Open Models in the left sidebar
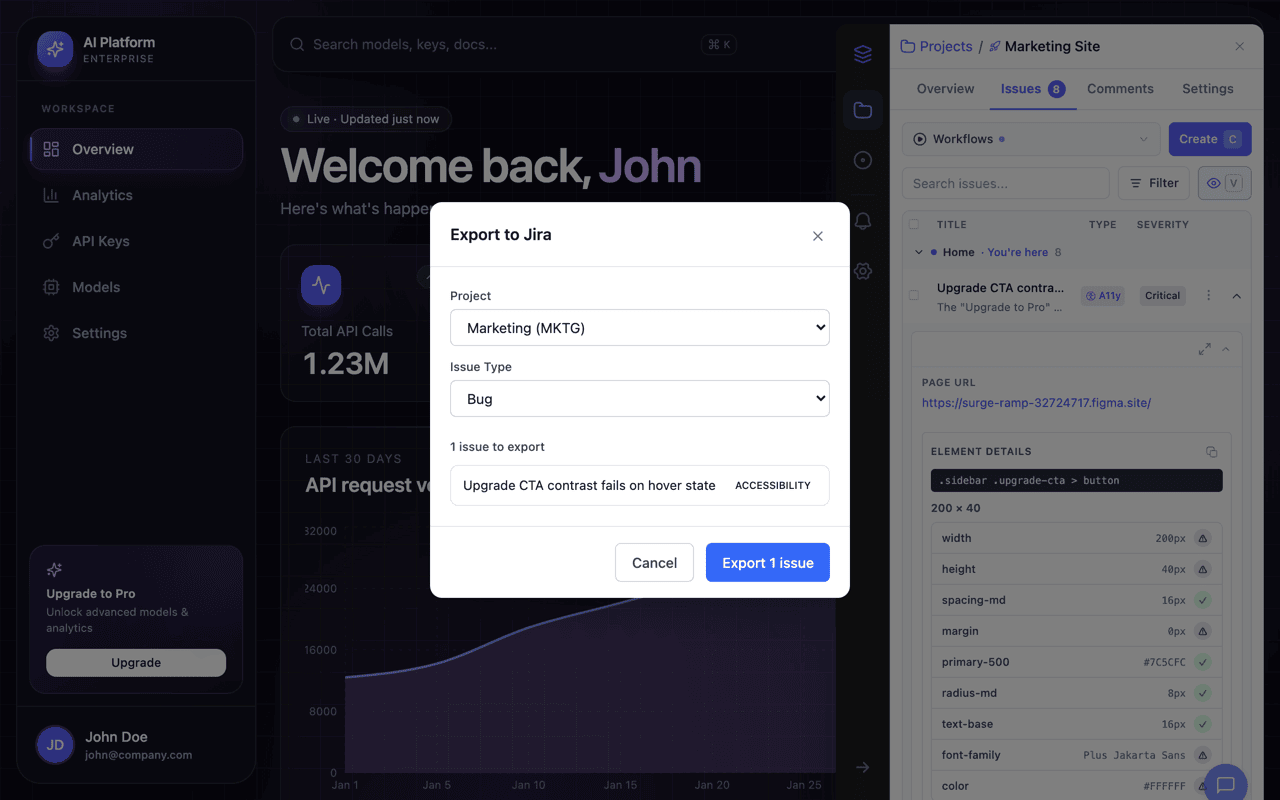The height and width of the screenshot is (800, 1280). coord(137,287)
